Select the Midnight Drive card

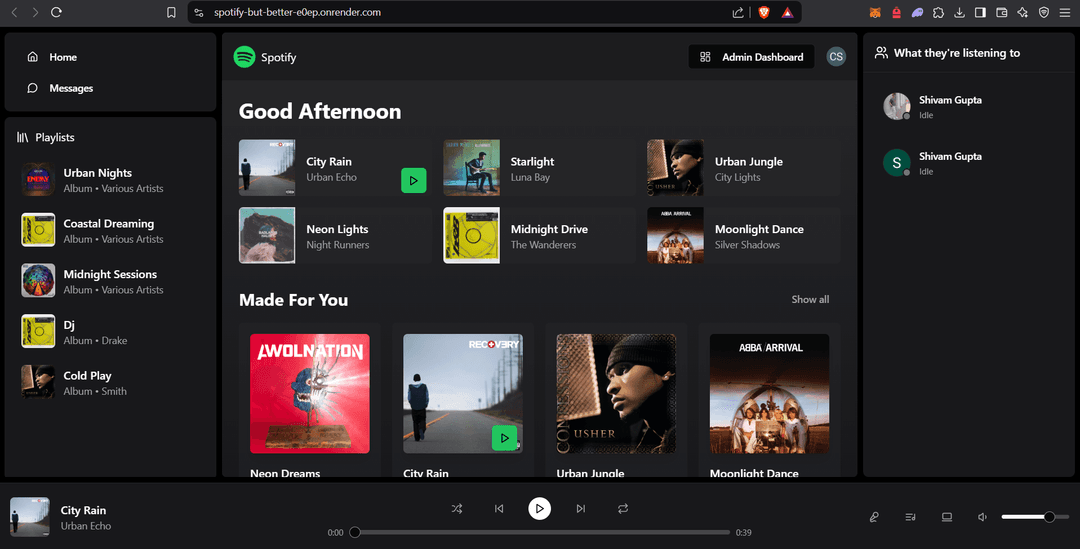tap(539, 236)
